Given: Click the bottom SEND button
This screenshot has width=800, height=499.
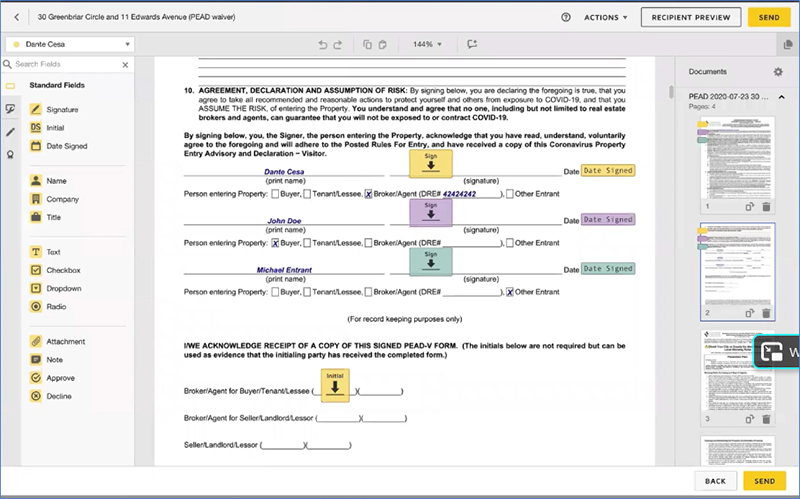Looking at the screenshot, I should click(764, 481).
